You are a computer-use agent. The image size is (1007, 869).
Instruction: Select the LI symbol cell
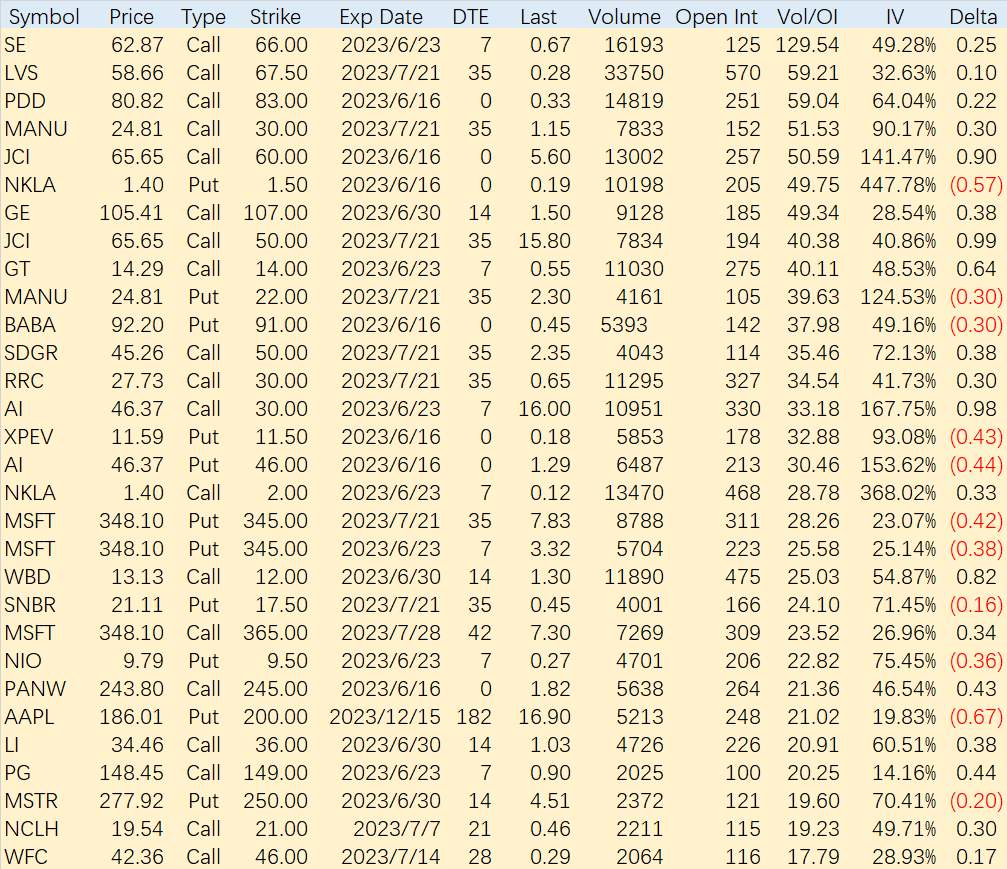tap(12, 745)
